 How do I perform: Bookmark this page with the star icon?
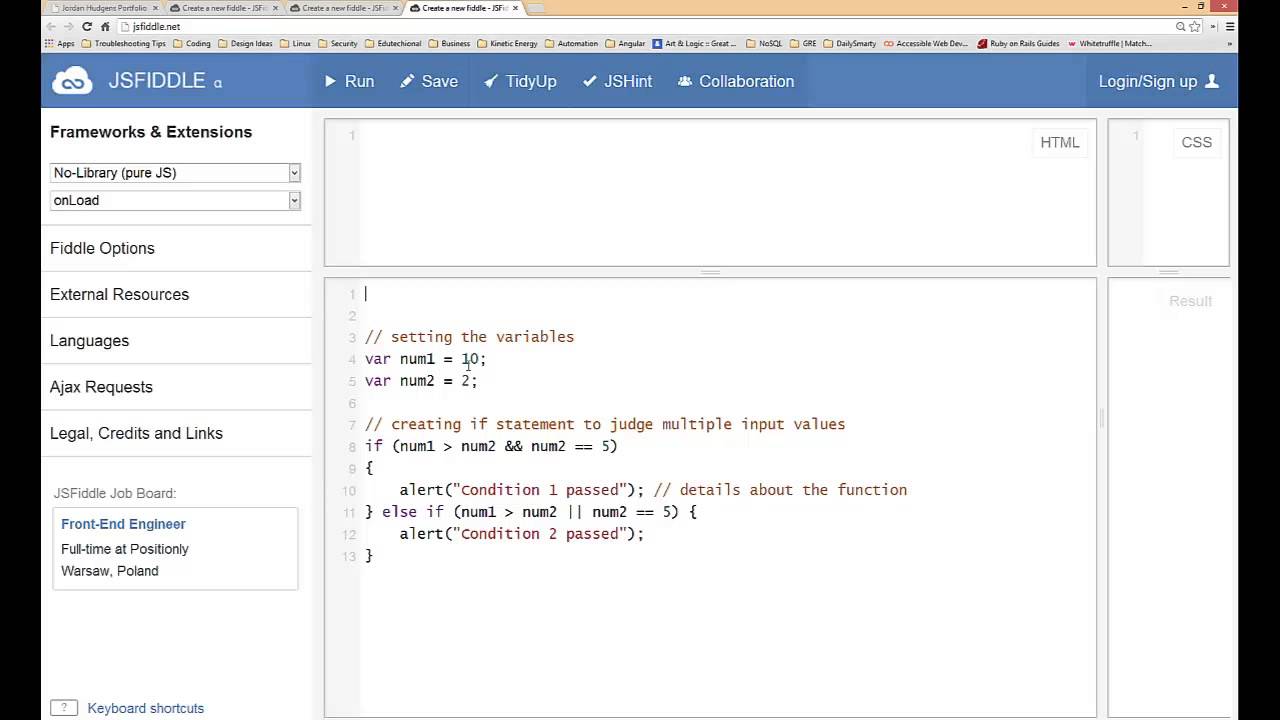[1194, 27]
